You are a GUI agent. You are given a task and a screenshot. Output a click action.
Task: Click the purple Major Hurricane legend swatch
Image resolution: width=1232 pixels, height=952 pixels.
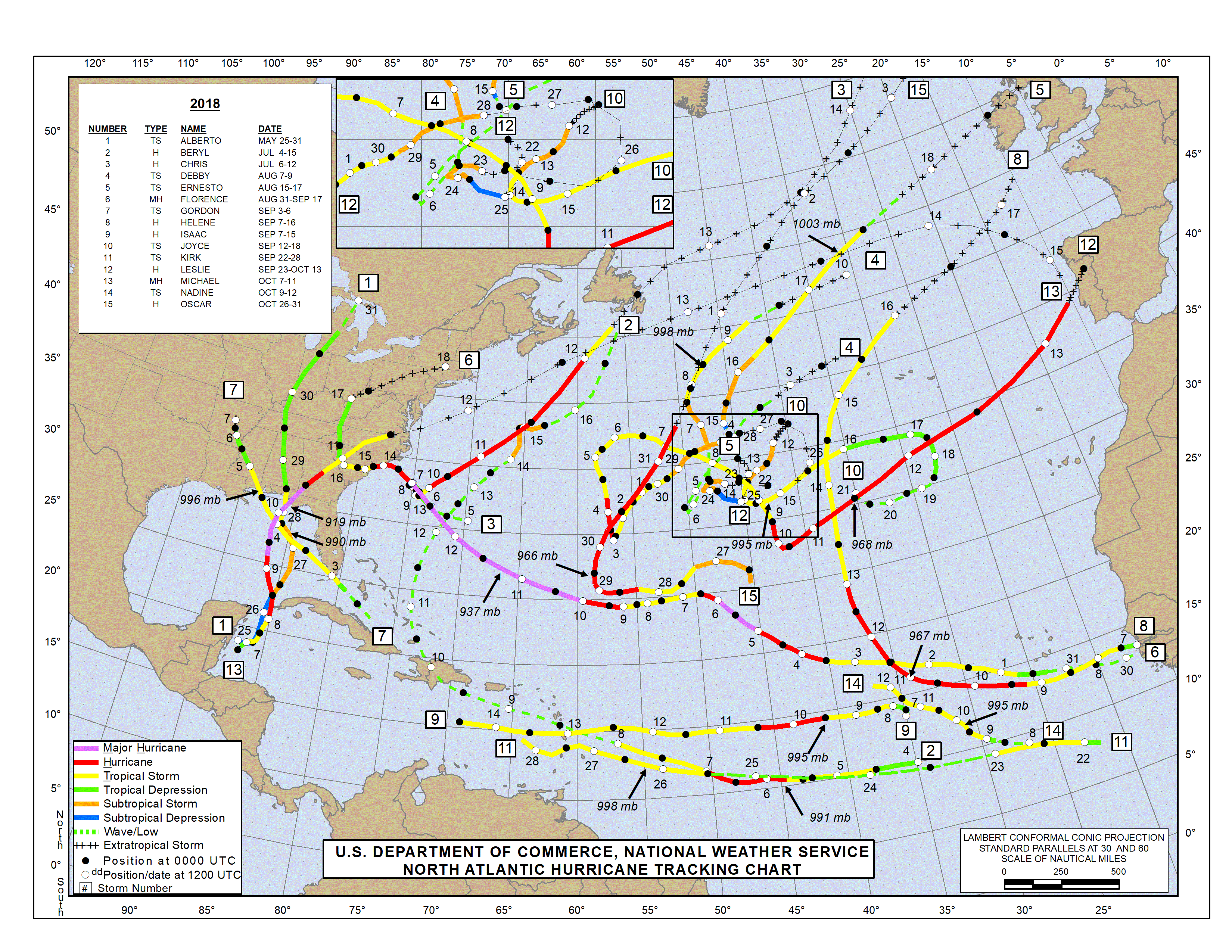coord(86,748)
